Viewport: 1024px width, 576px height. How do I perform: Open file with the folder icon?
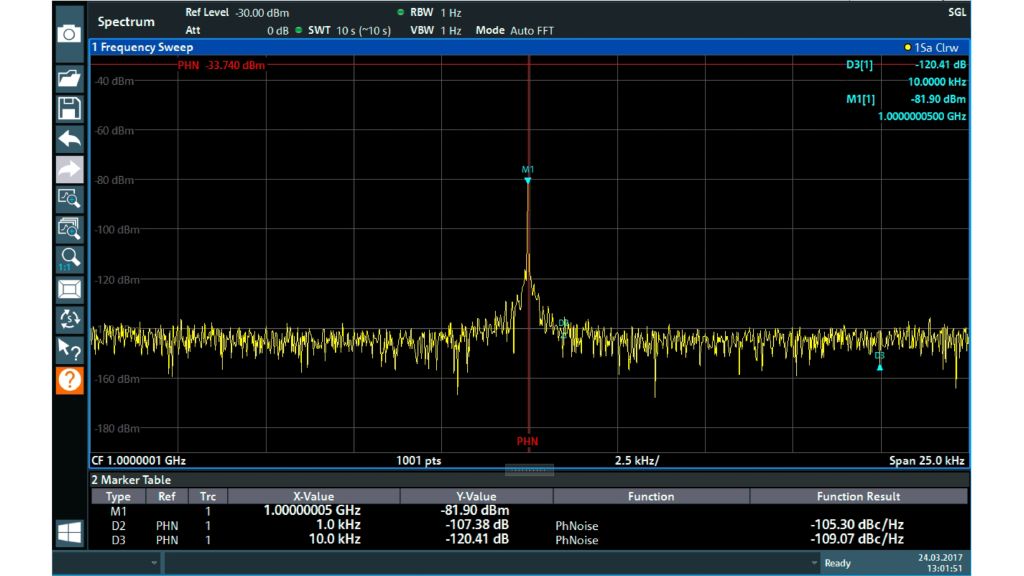click(x=69, y=78)
